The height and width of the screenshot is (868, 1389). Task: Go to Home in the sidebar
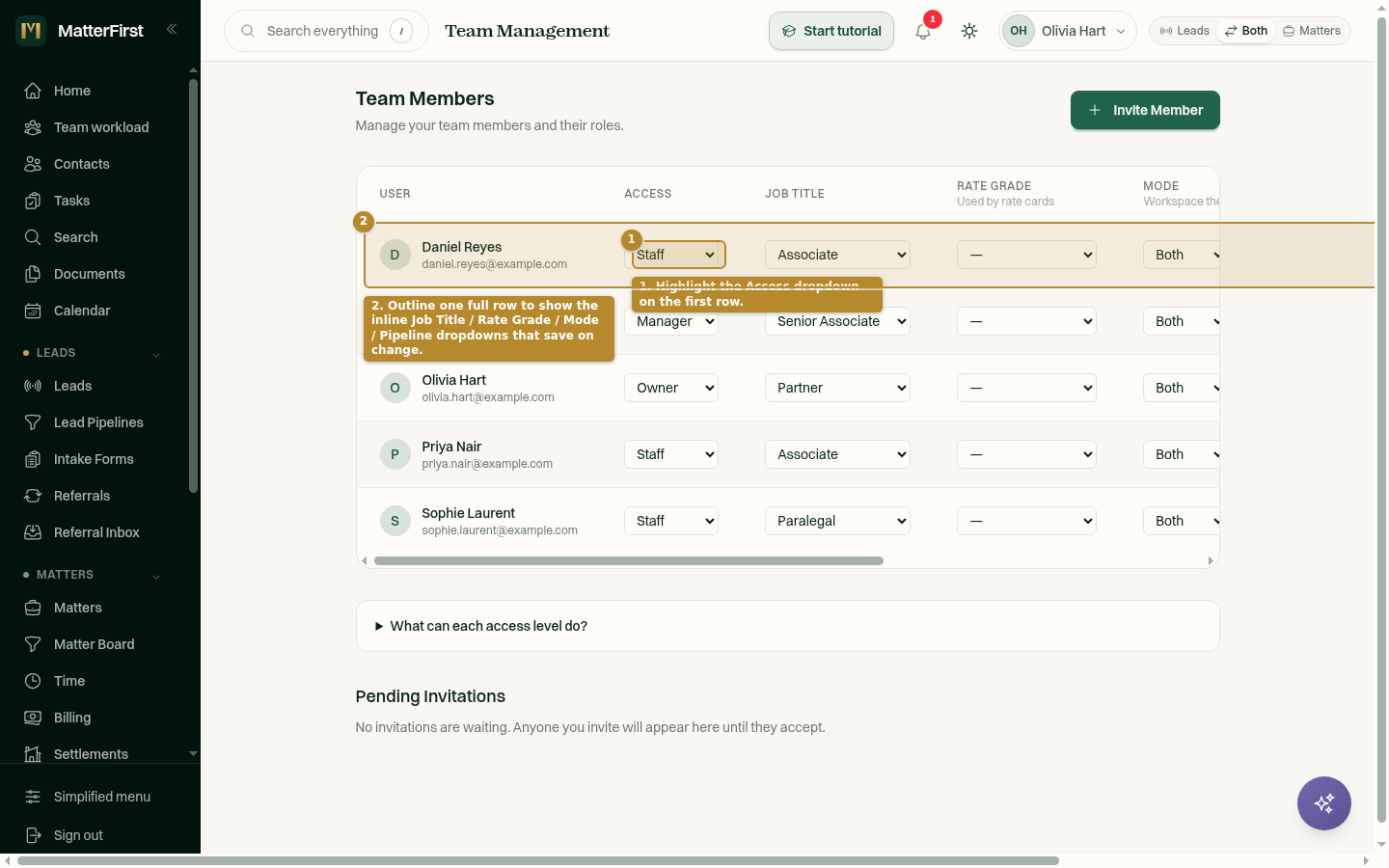click(72, 91)
